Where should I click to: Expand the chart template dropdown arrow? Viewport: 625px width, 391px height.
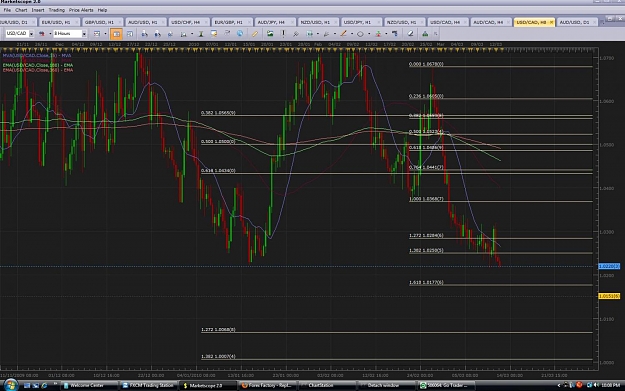point(105,33)
